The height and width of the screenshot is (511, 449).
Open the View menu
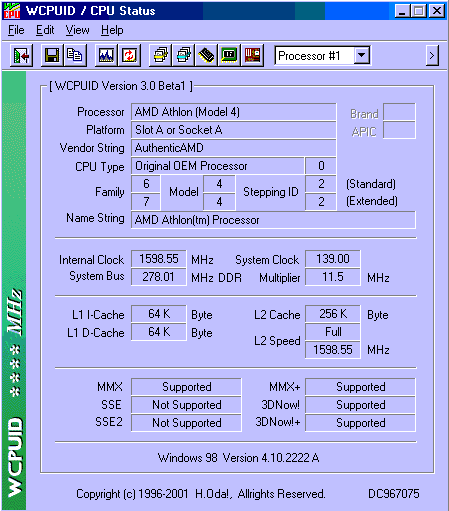pos(77,30)
